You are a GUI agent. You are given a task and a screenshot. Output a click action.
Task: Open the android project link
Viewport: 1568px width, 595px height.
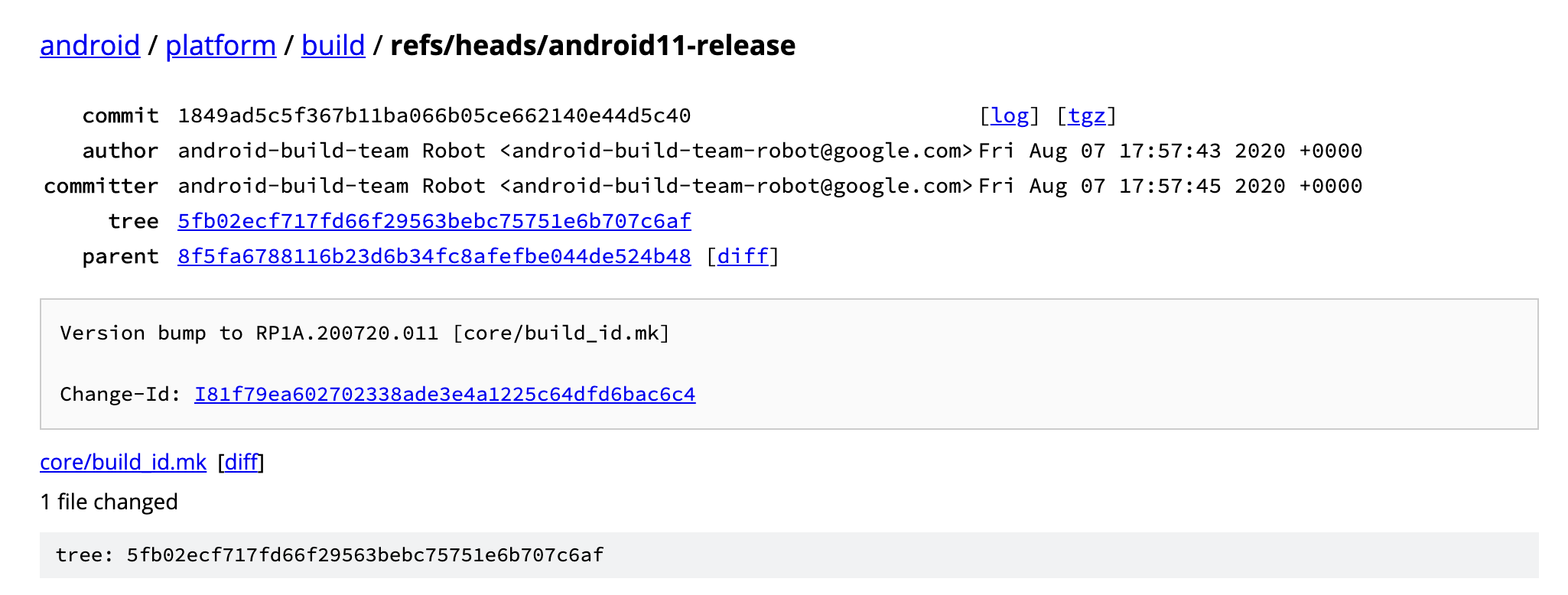89,46
